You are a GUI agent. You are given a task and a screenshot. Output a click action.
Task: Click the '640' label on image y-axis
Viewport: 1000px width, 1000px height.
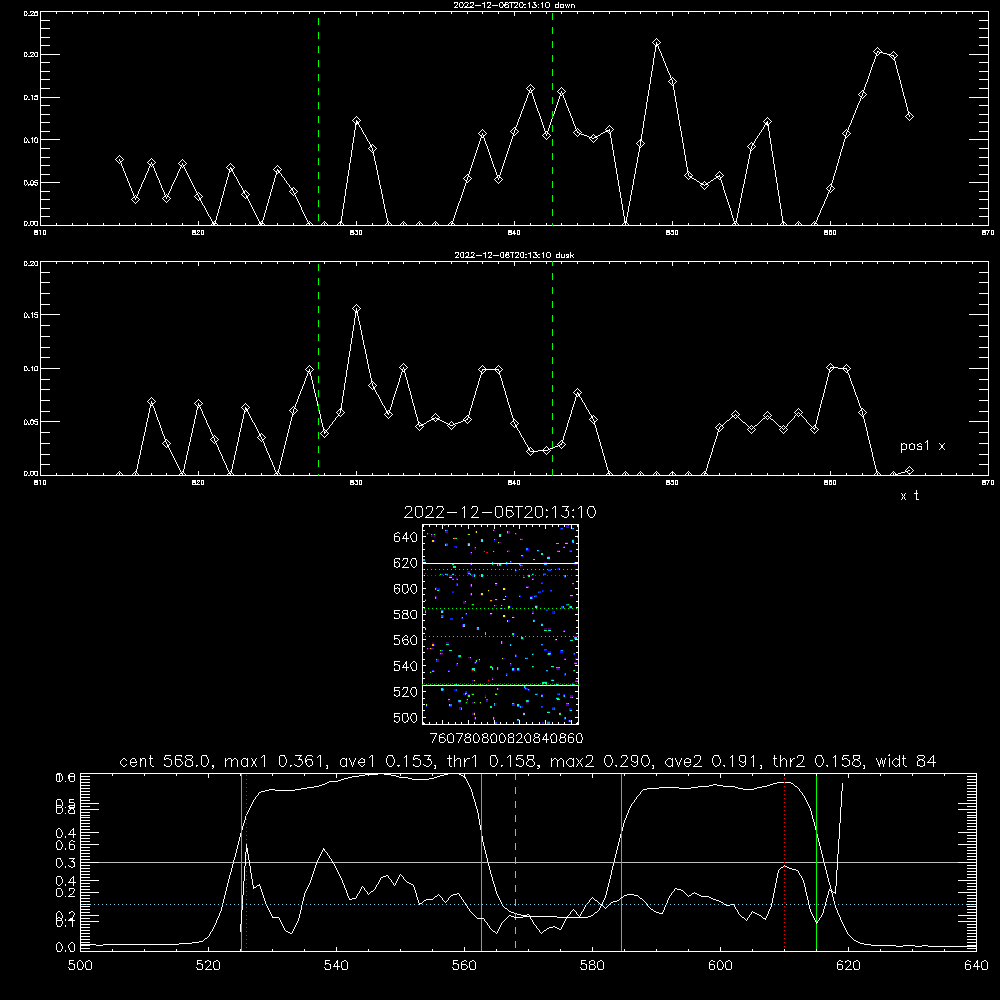406,538
